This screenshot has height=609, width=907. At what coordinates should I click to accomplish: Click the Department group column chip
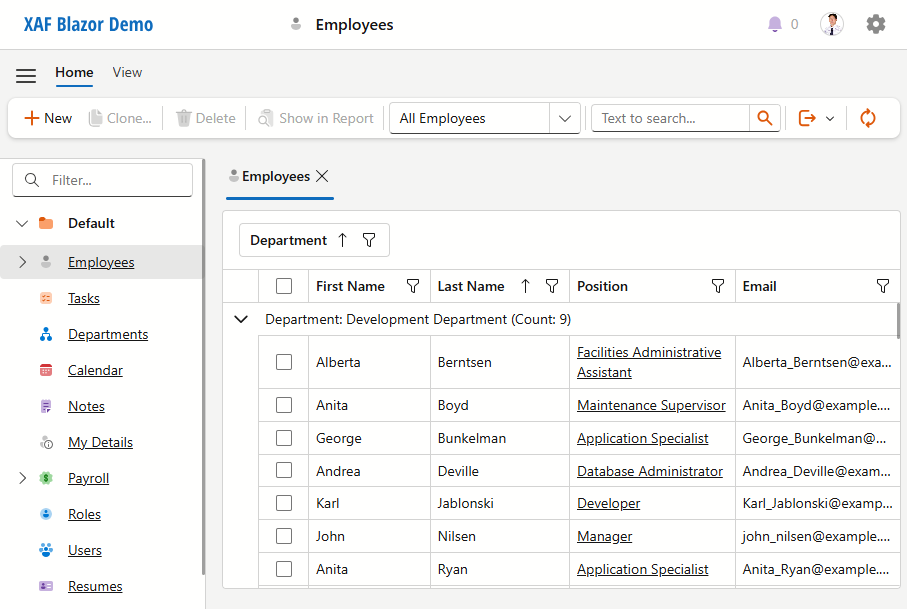click(314, 240)
